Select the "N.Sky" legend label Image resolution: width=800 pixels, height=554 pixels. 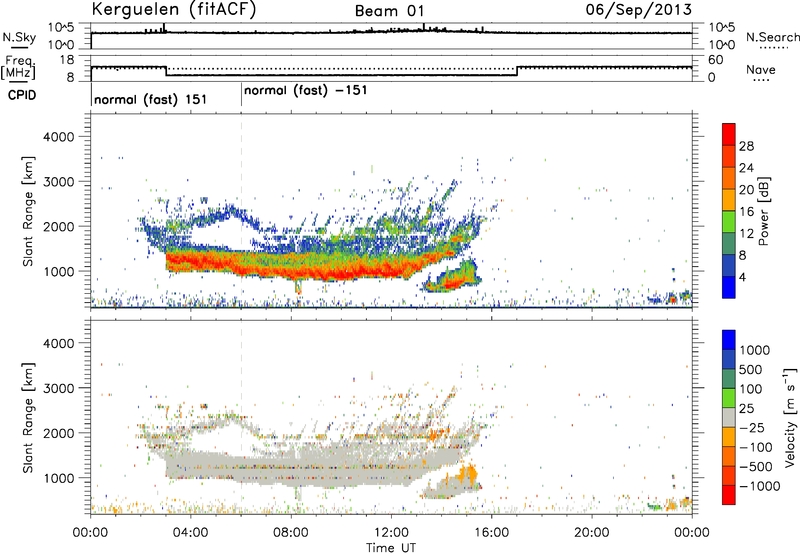19,37
